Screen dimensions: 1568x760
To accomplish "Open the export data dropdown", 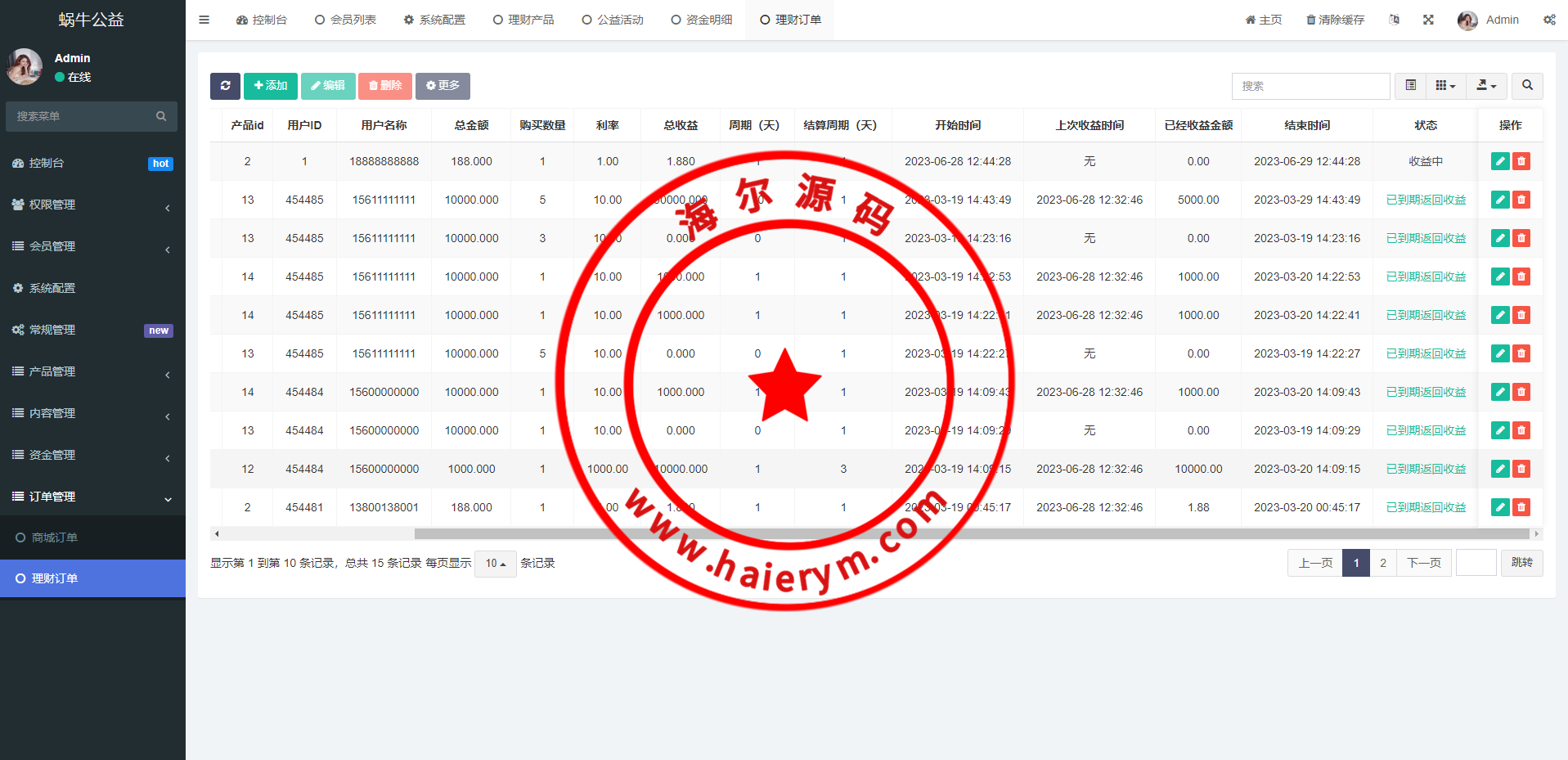I will click(1486, 86).
